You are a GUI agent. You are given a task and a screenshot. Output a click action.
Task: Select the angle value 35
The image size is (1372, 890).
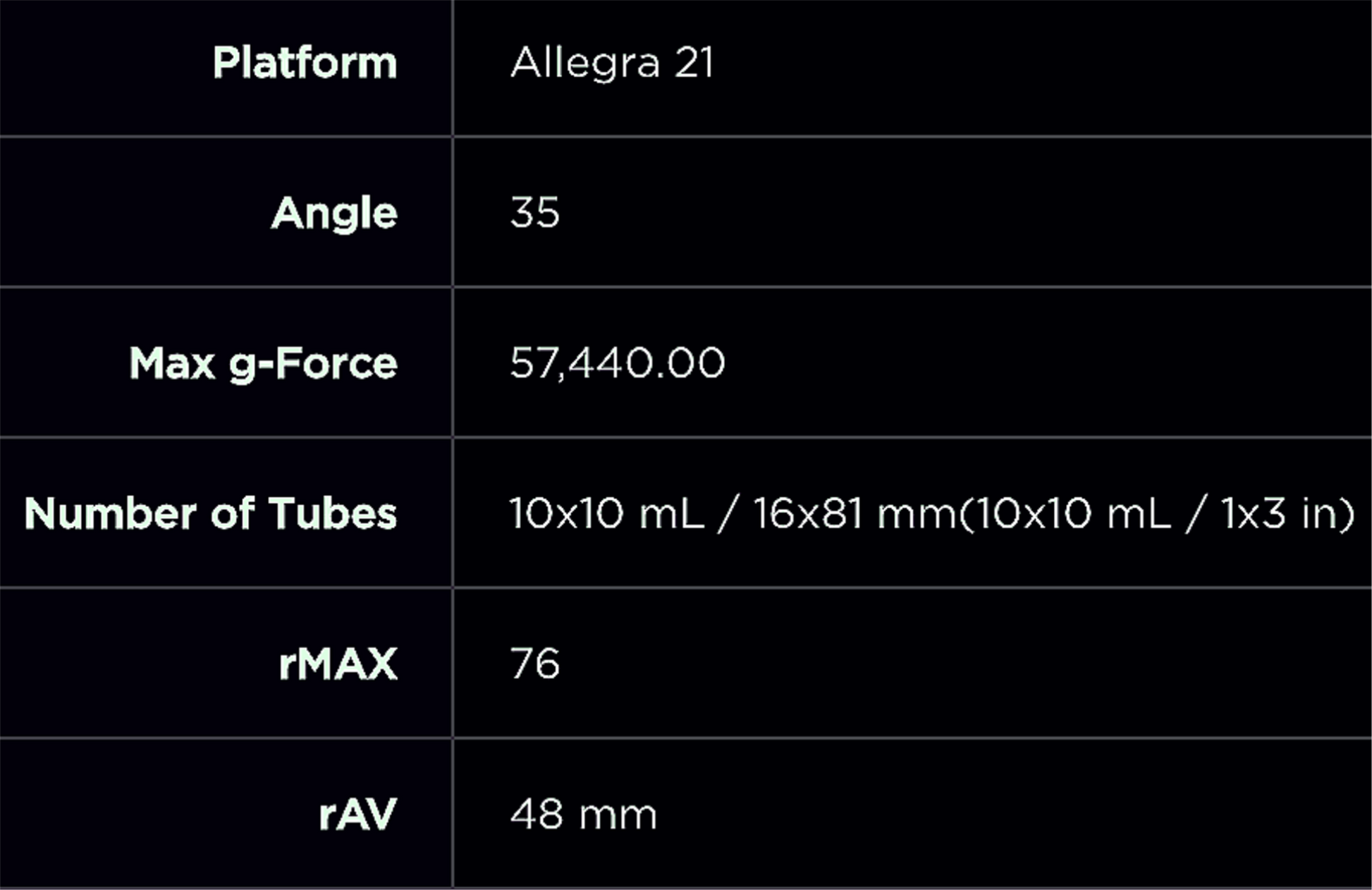click(x=534, y=213)
